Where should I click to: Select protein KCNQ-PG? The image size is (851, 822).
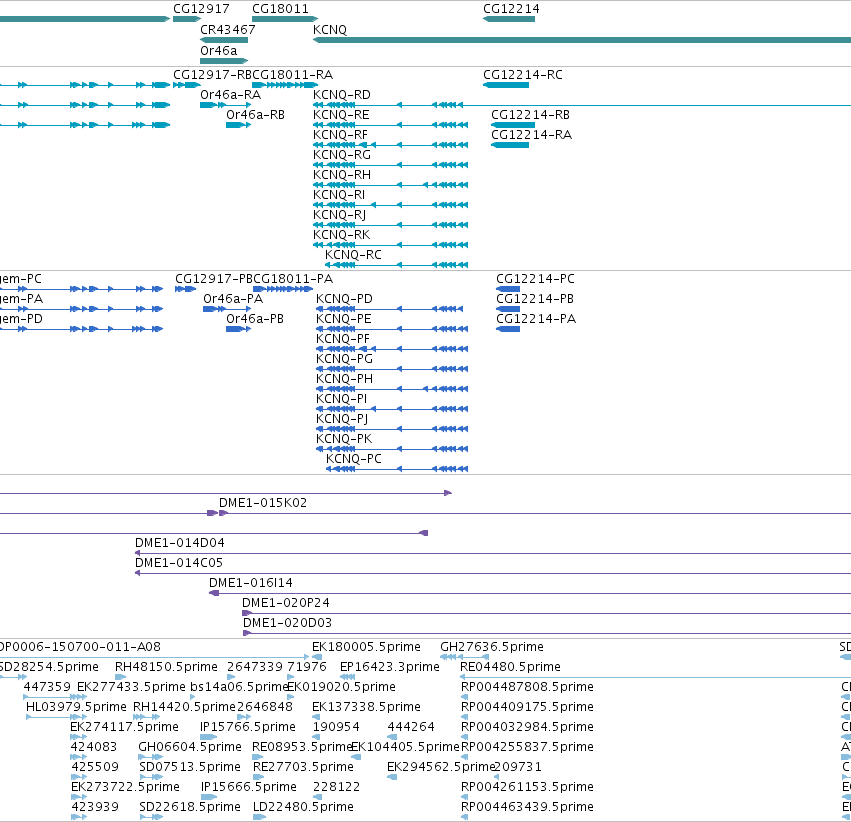click(x=344, y=359)
